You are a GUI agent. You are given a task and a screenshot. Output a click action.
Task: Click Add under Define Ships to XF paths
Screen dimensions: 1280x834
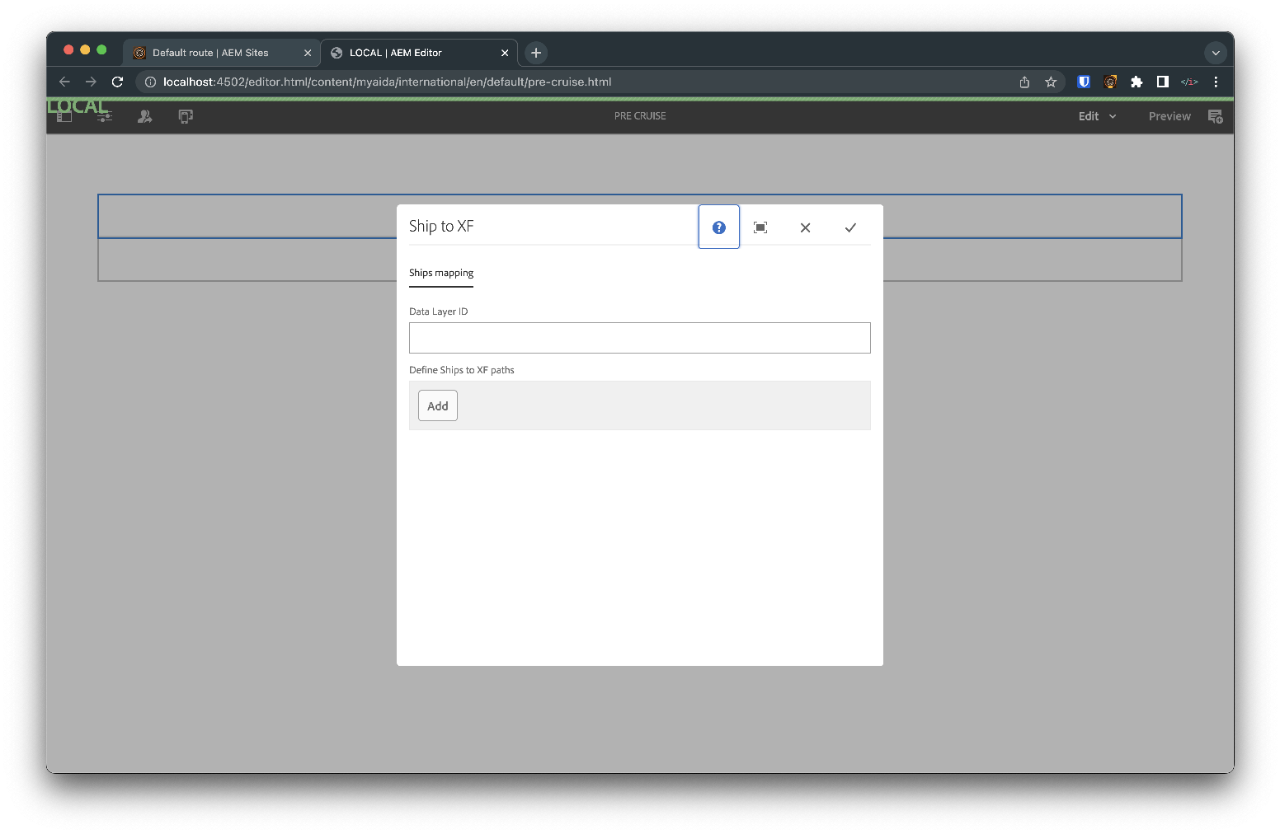click(438, 406)
